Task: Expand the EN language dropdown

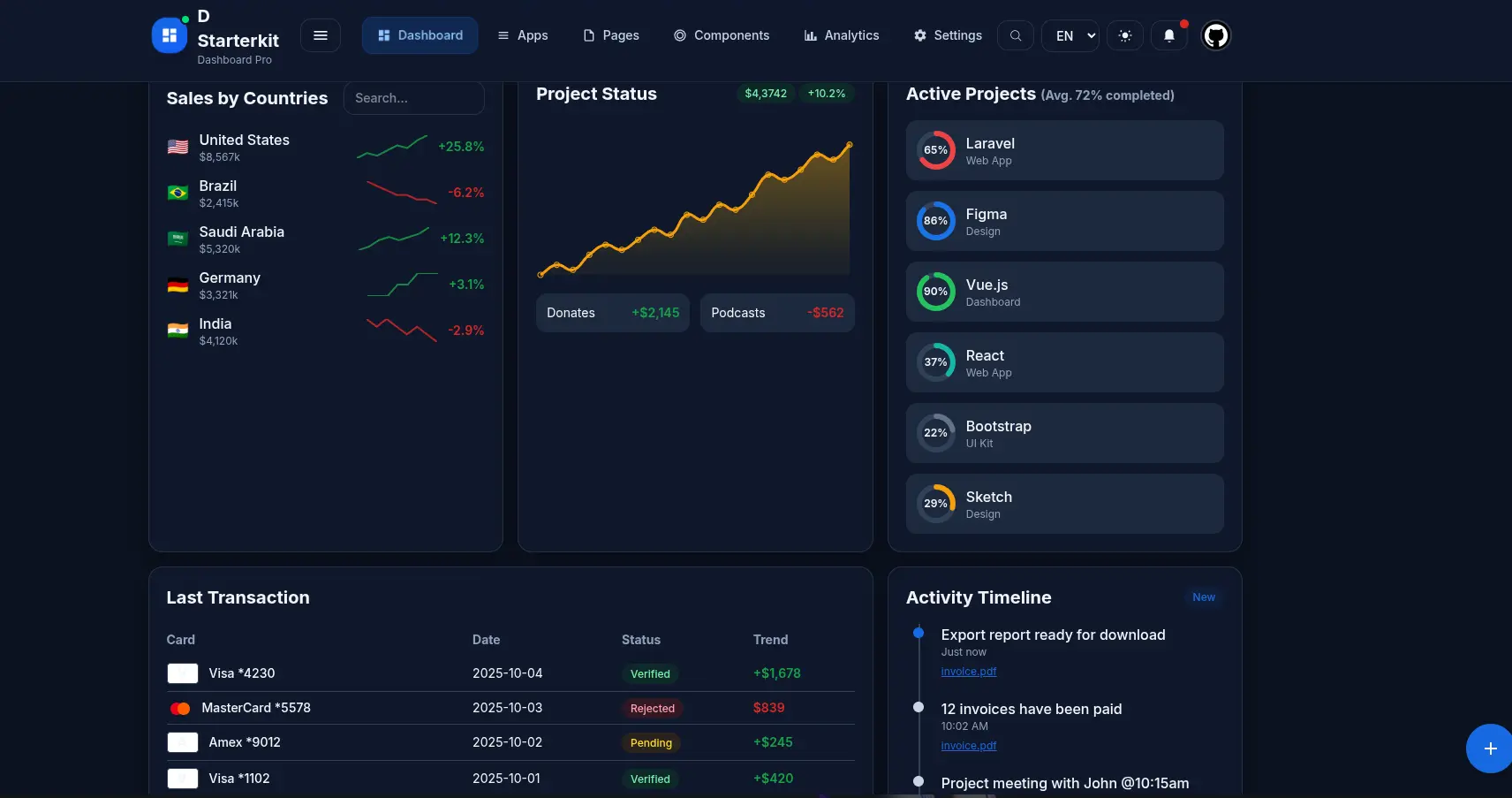Action: (1070, 36)
